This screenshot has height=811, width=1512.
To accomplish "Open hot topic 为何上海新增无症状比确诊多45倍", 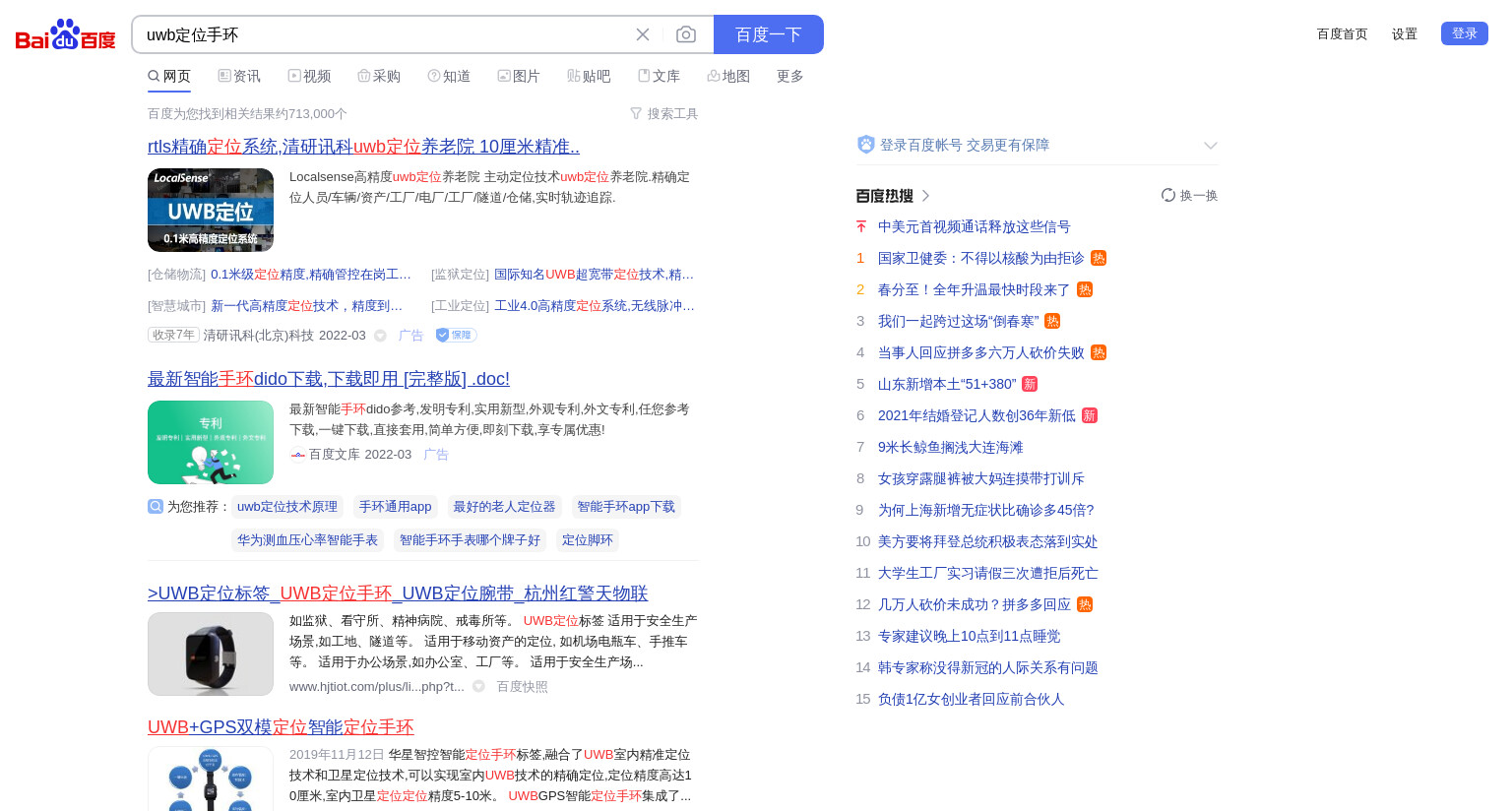I will pos(986,511).
